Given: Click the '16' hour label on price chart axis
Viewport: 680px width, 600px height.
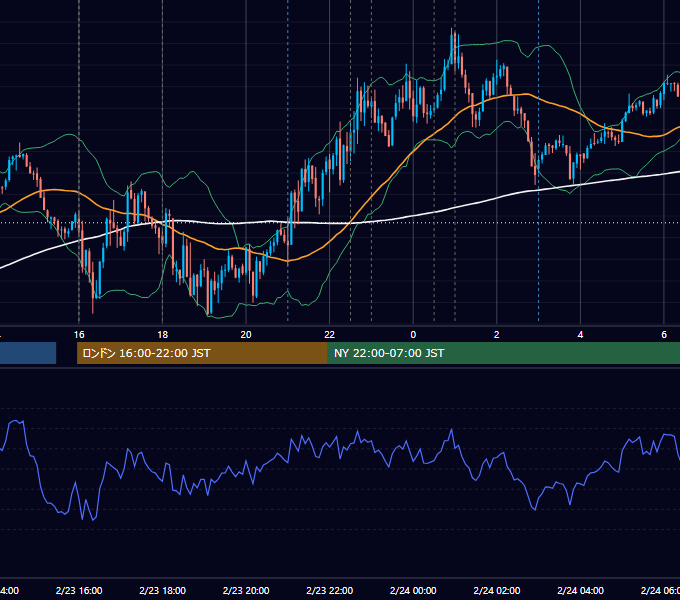Looking at the screenshot, I should coord(79,335).
